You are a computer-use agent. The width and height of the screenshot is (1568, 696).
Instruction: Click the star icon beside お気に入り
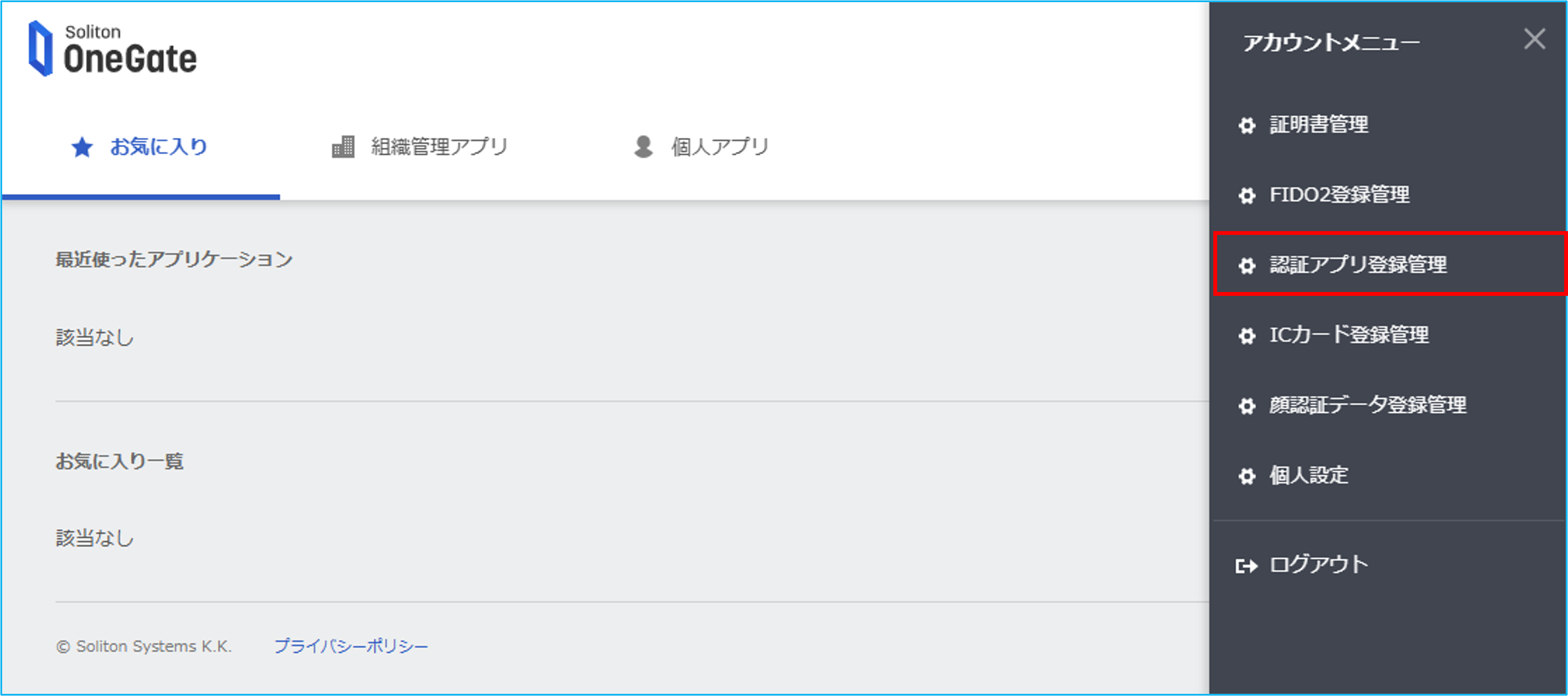tap(82, 147)
